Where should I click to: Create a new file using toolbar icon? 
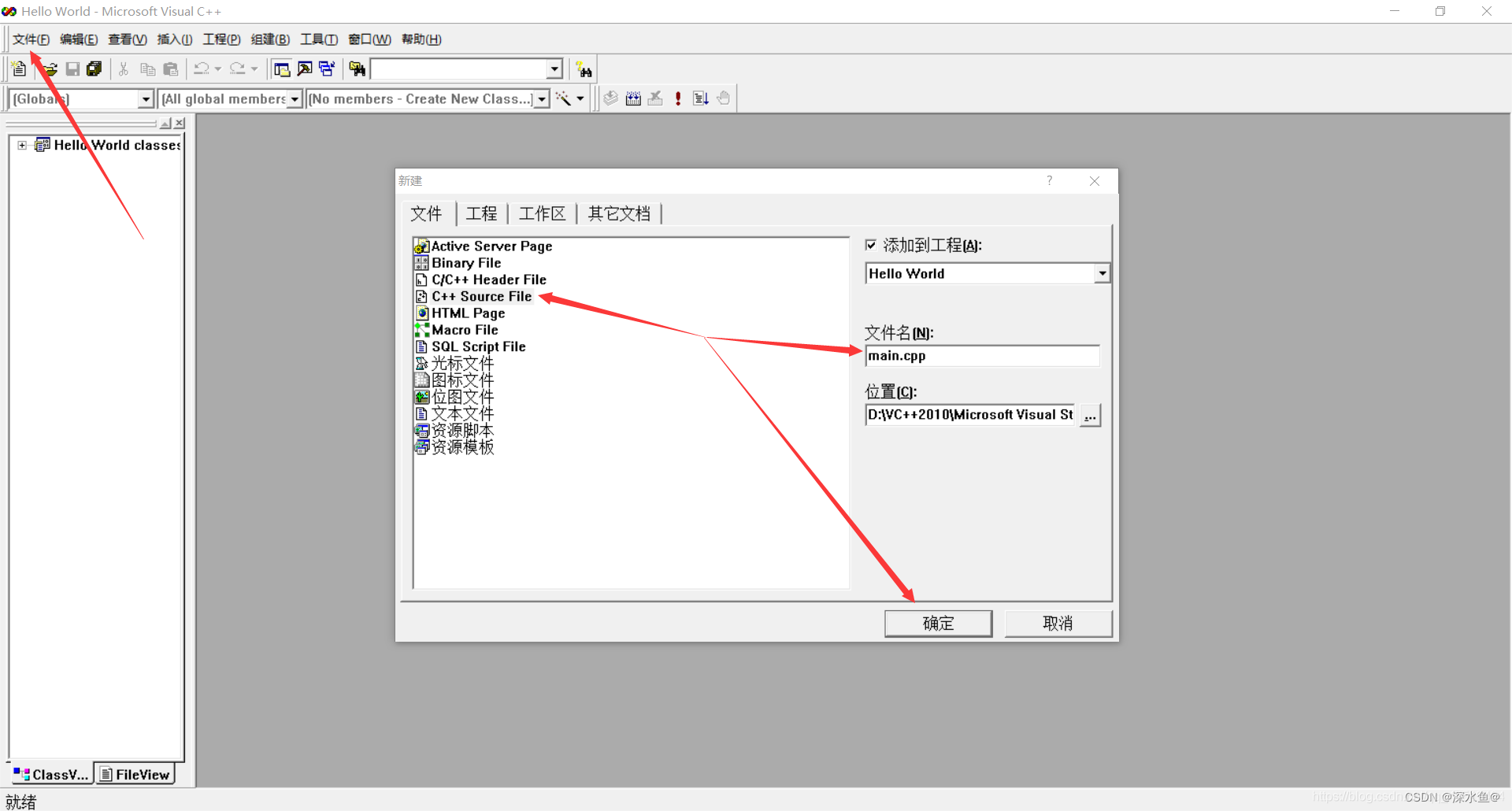click(x=18, y=69)
